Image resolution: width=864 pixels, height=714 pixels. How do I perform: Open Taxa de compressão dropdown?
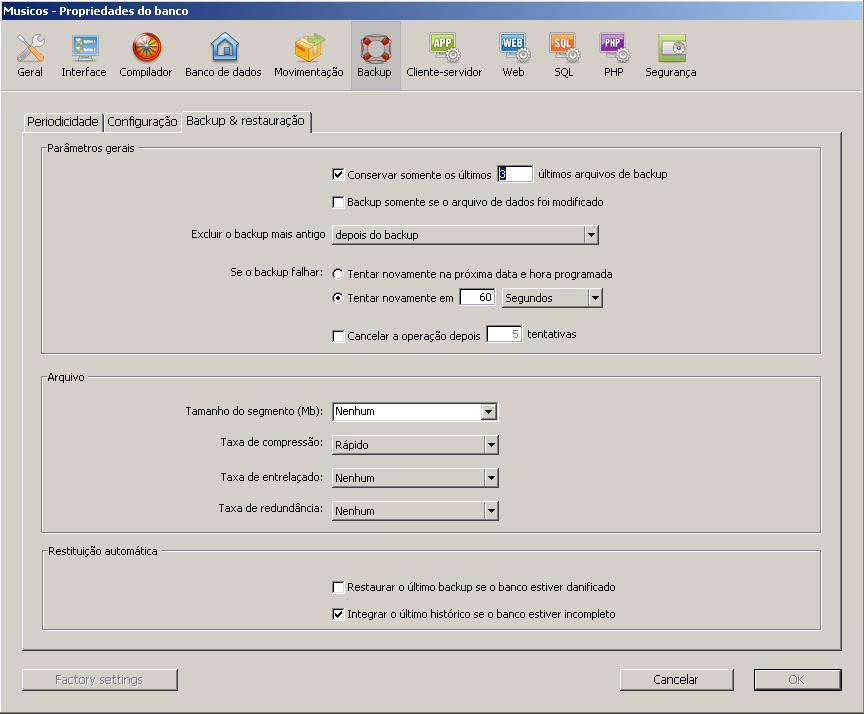point(415,445)
